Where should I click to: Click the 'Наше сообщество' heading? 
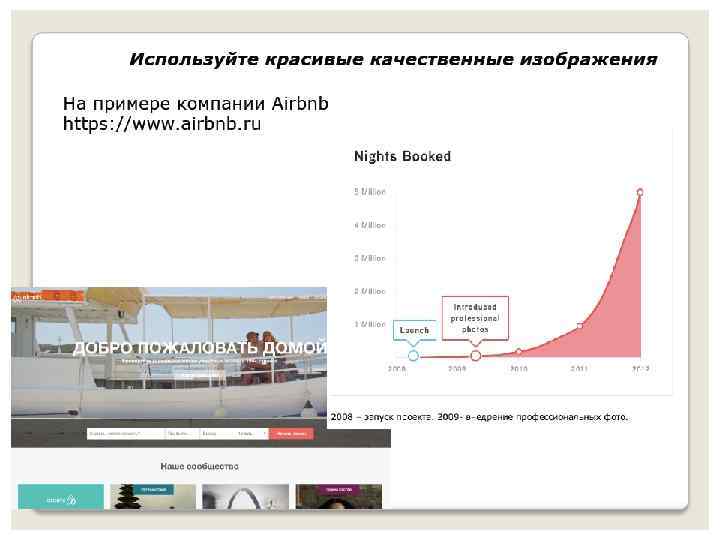click(x=200, y=467)
